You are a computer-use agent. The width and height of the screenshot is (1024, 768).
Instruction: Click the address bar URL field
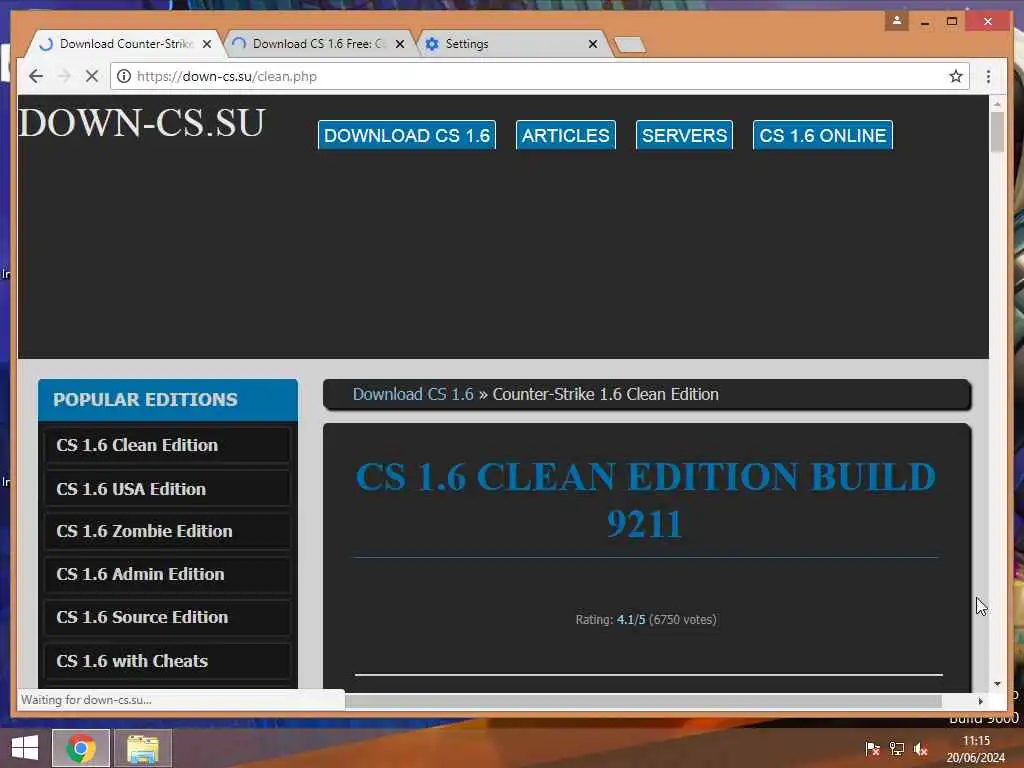pos(539,76)
